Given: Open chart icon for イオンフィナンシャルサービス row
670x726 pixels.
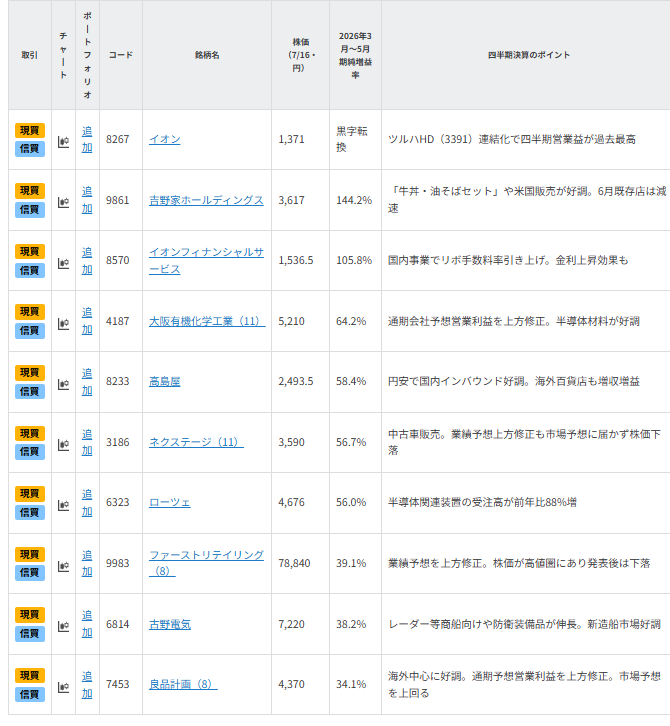Looking at the screenshot, I should 63,263.
